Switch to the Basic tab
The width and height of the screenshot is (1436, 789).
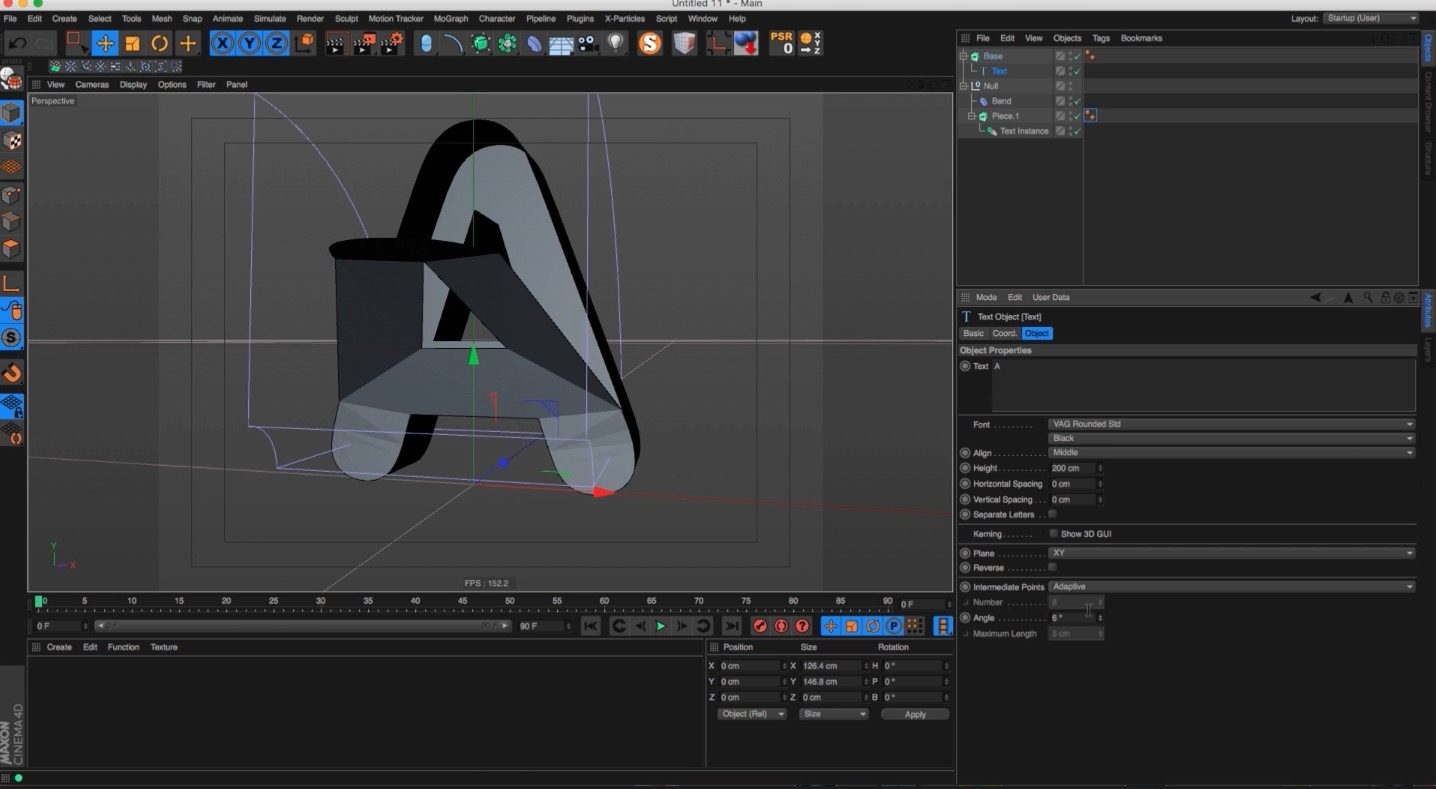973,333
